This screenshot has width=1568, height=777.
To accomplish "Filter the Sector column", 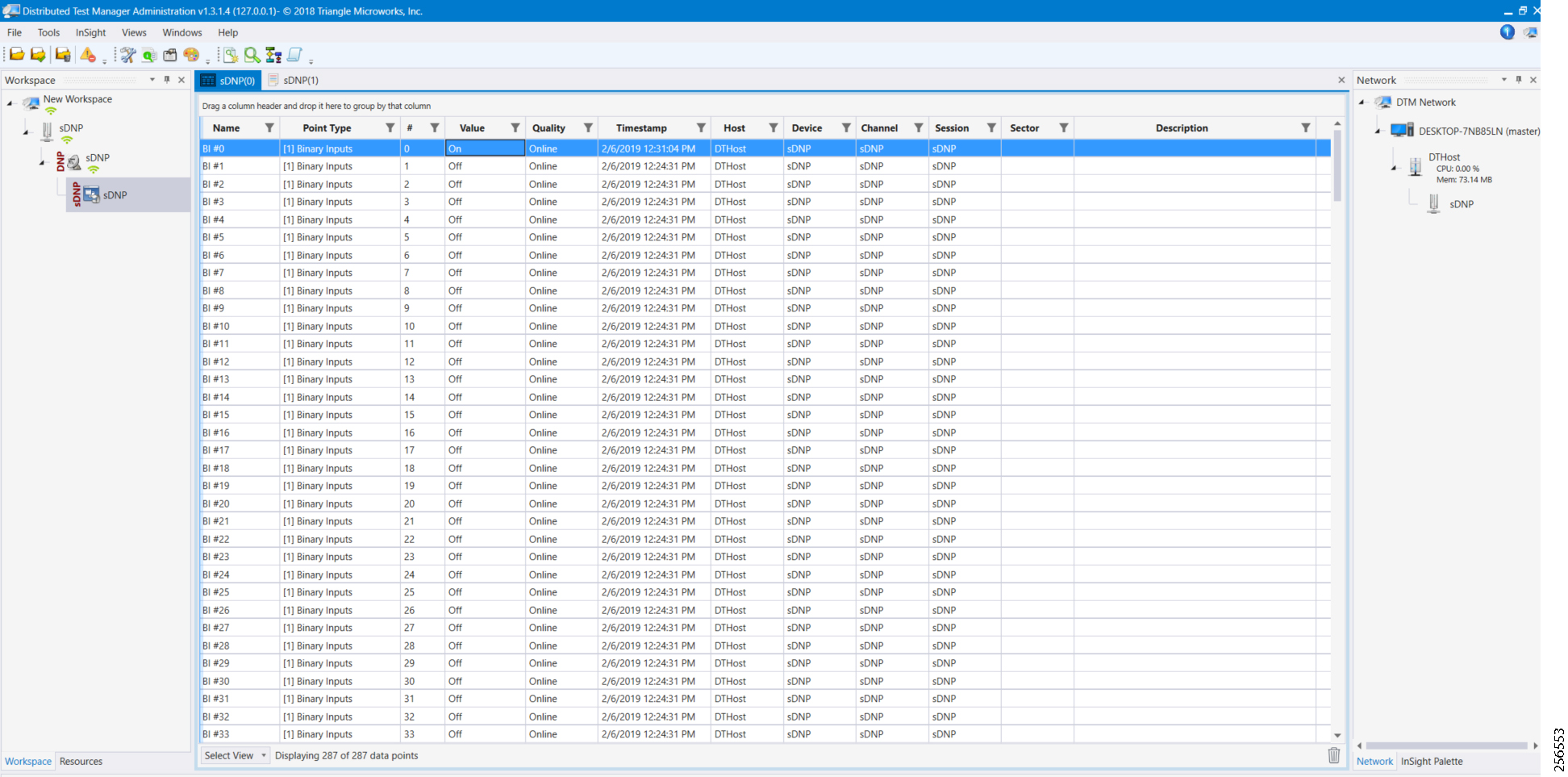I will (1064, 127).
